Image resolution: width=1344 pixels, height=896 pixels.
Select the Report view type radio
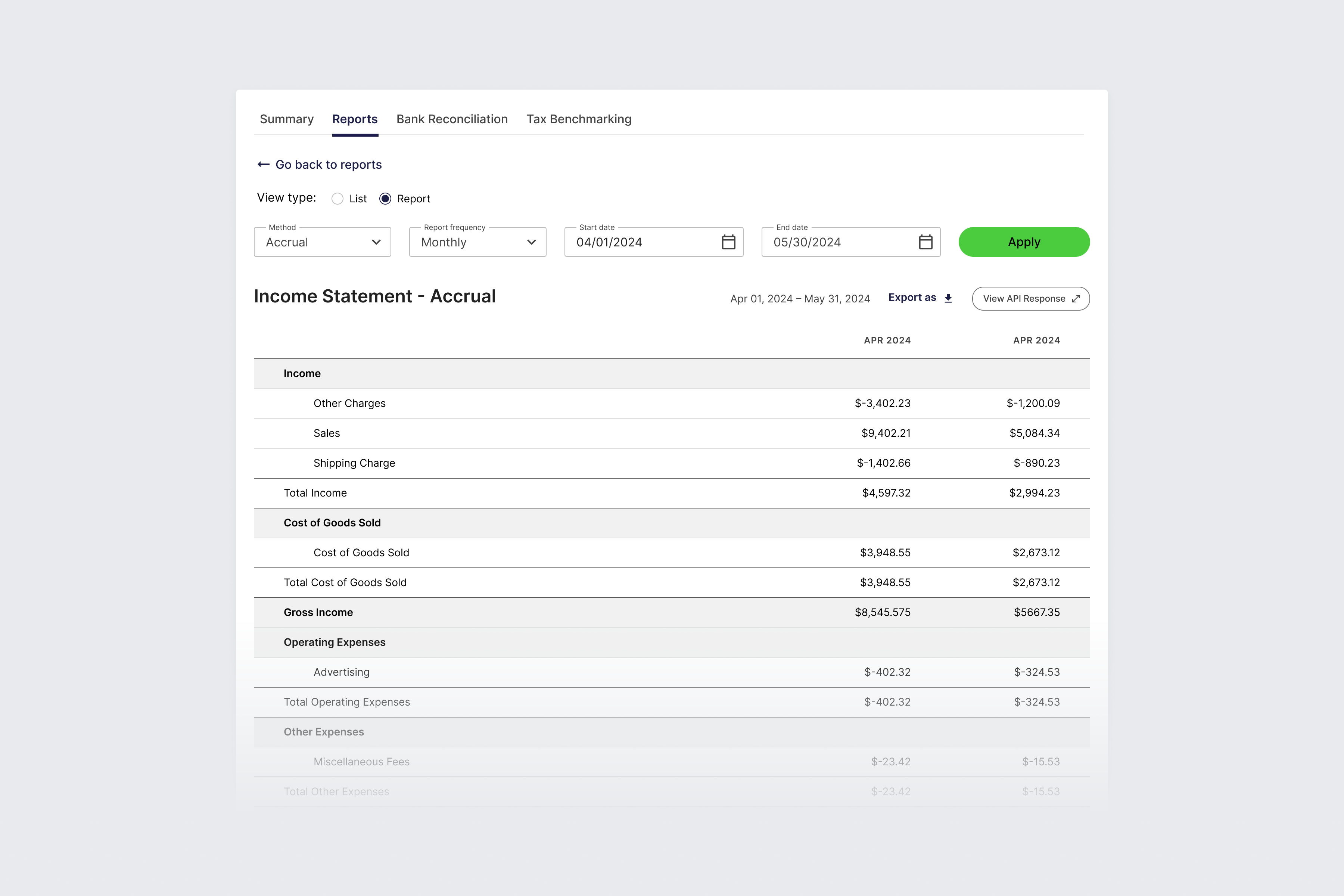[385, 199]
